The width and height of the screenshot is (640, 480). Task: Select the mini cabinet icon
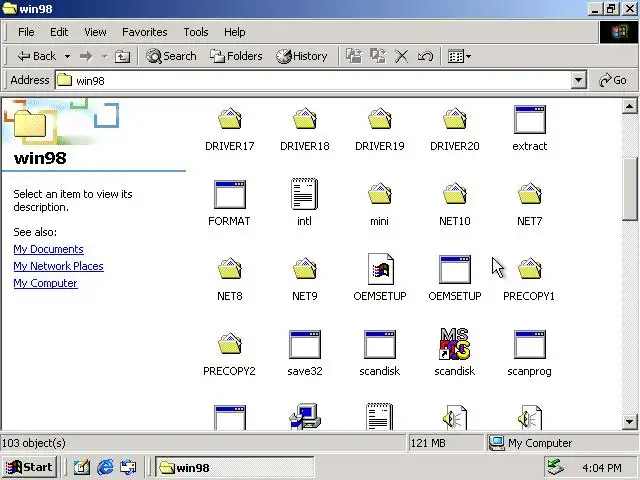coord(380,194)
